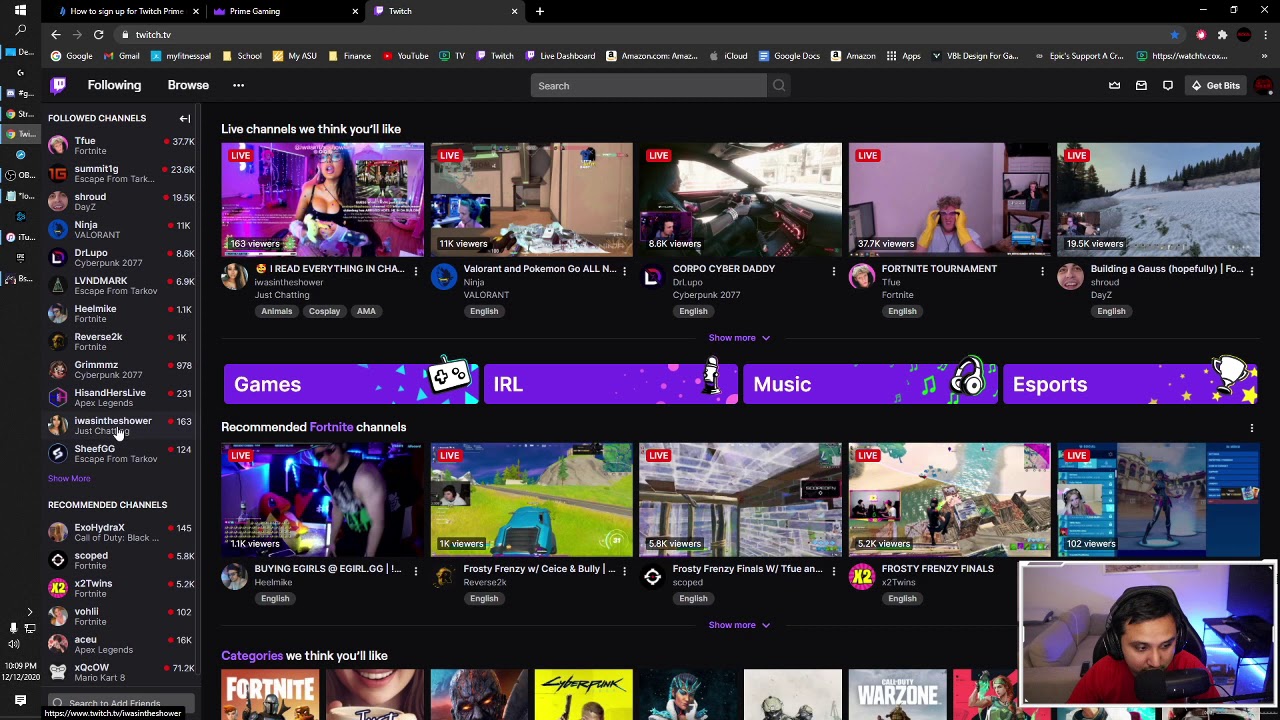This screenshot has height=720, width=1280.
Task: Click the Fortnite link in Recommended heading
Action: [331, 427]
